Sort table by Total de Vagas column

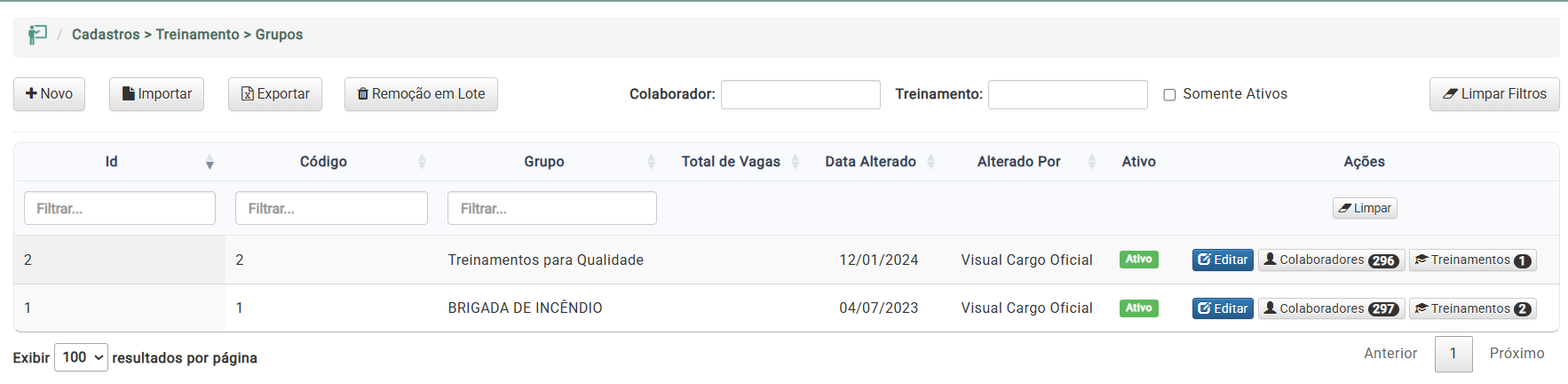pyautogui.click(x=731, y=162)
